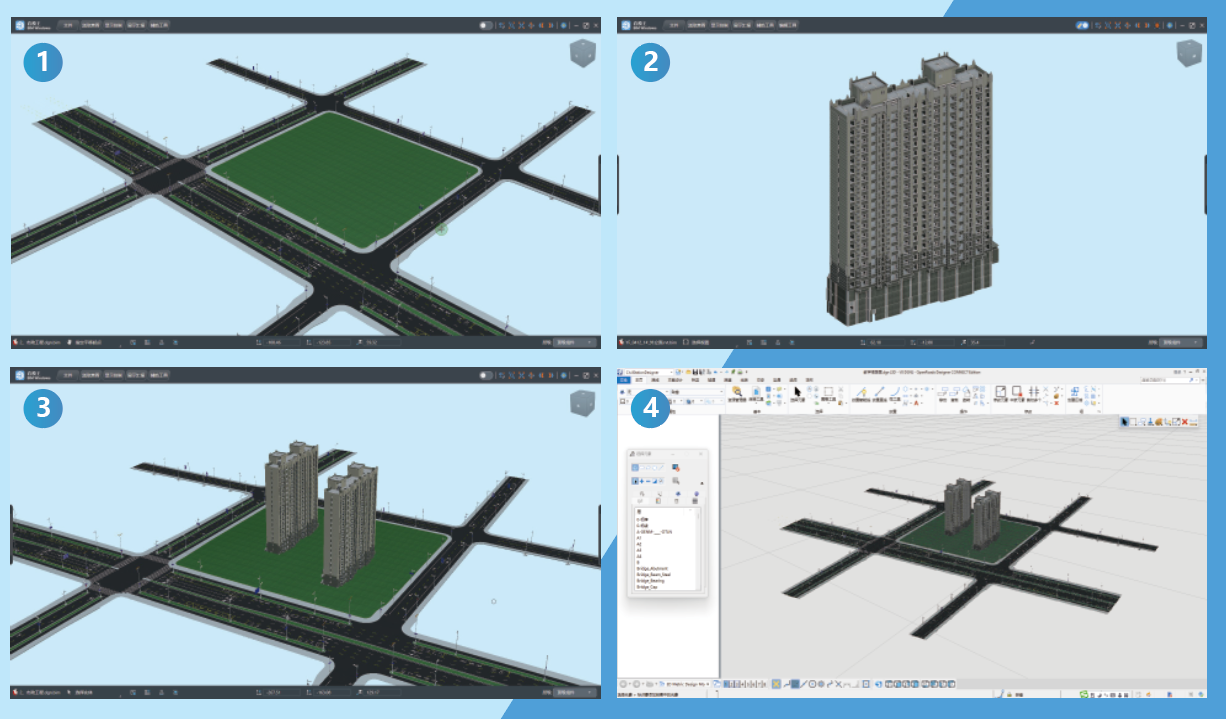Toggle the title bar switch in panel 3
Viewport: 1226px width, 719px height.
pyautogui.click(x=486, y=375)
